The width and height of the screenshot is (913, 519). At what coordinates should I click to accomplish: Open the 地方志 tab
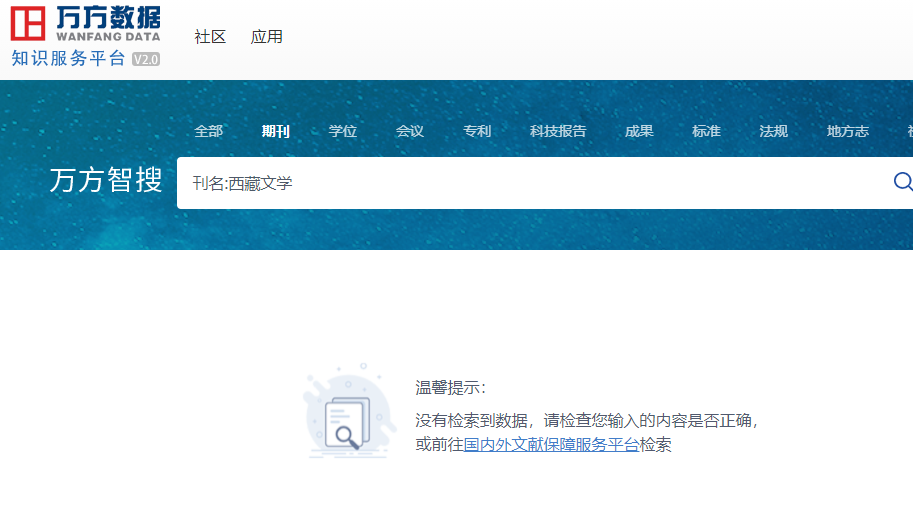847,131
